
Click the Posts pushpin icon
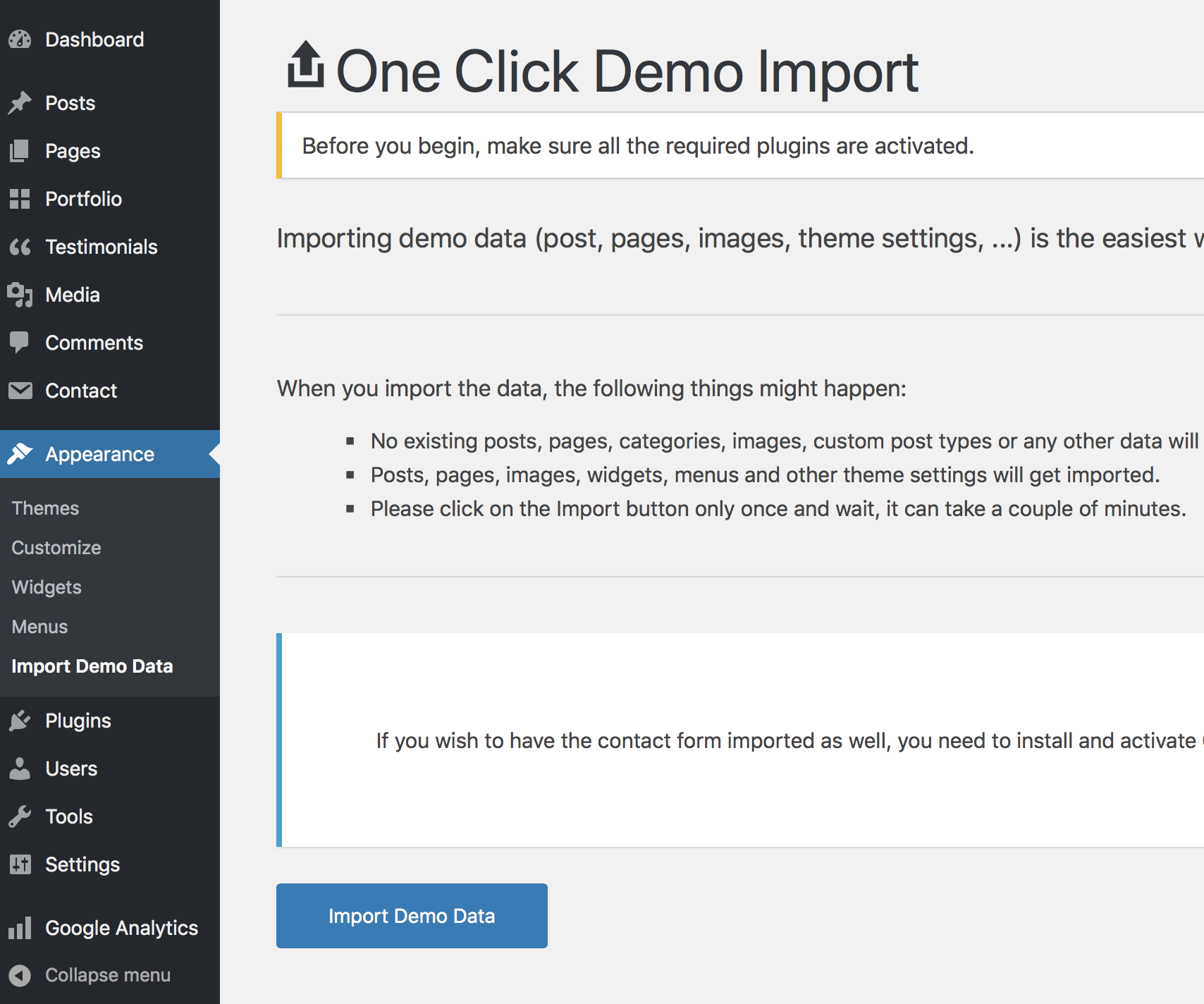(x=20, y=103)
